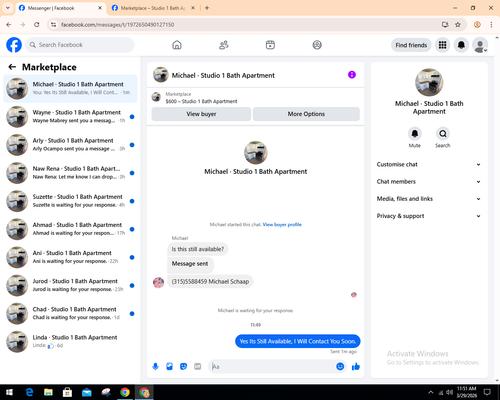
Task: Click the Find friends button
Action: [x=411, y=45]
